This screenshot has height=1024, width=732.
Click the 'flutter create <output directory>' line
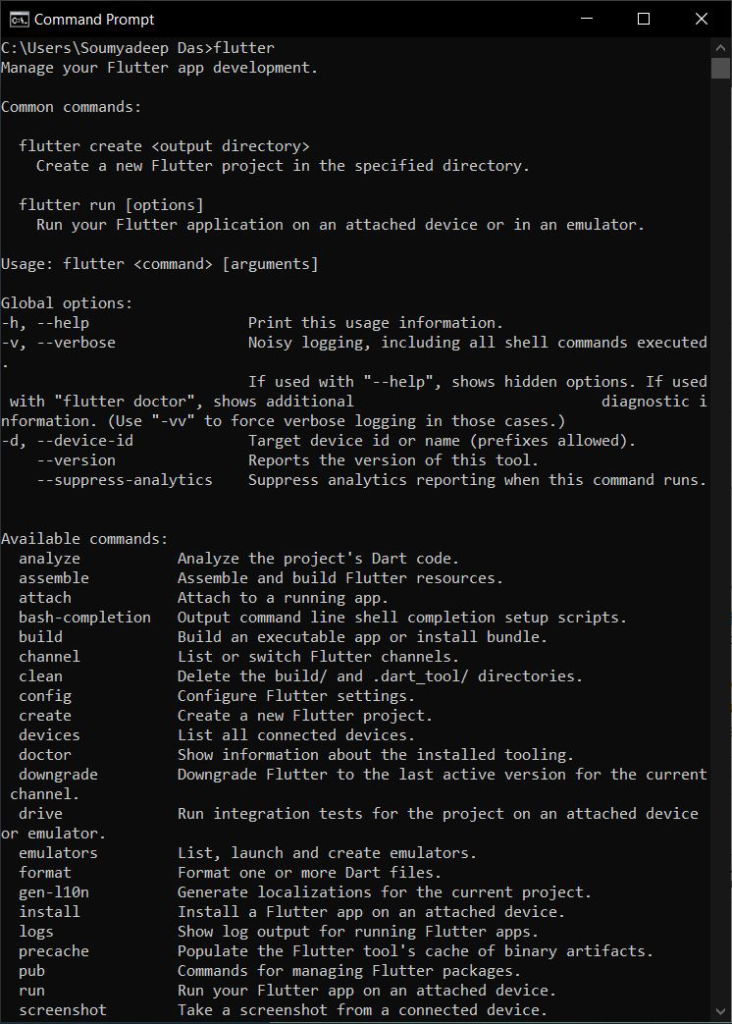[164, 146]
